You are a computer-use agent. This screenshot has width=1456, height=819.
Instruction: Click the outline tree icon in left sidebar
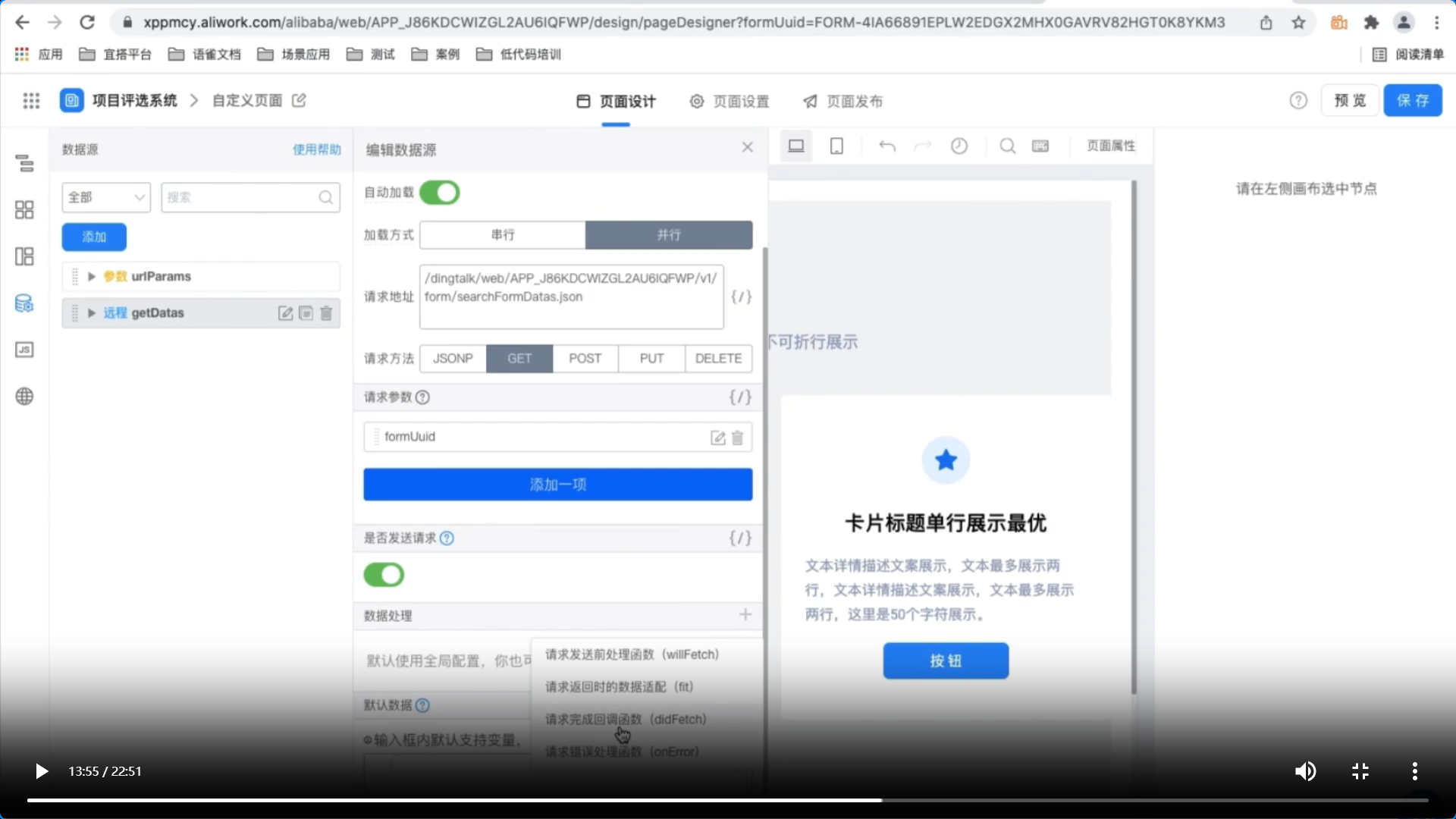pyautogui.click(x=24, y=163)
